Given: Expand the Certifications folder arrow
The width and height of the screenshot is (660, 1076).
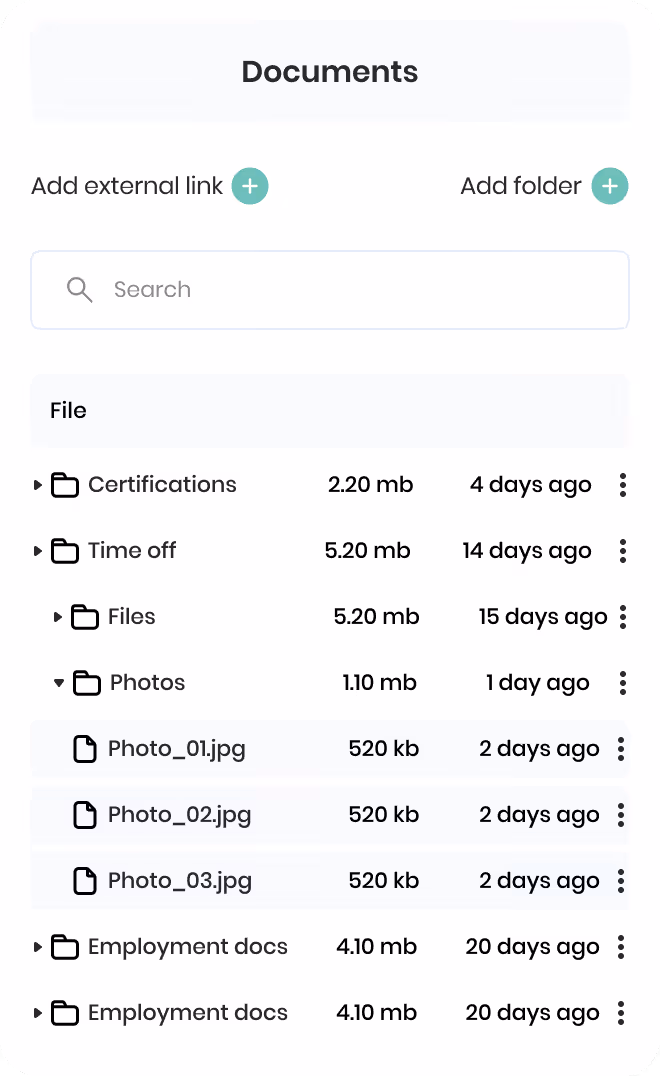Looking at the screenshot, I should click(38, 485).
